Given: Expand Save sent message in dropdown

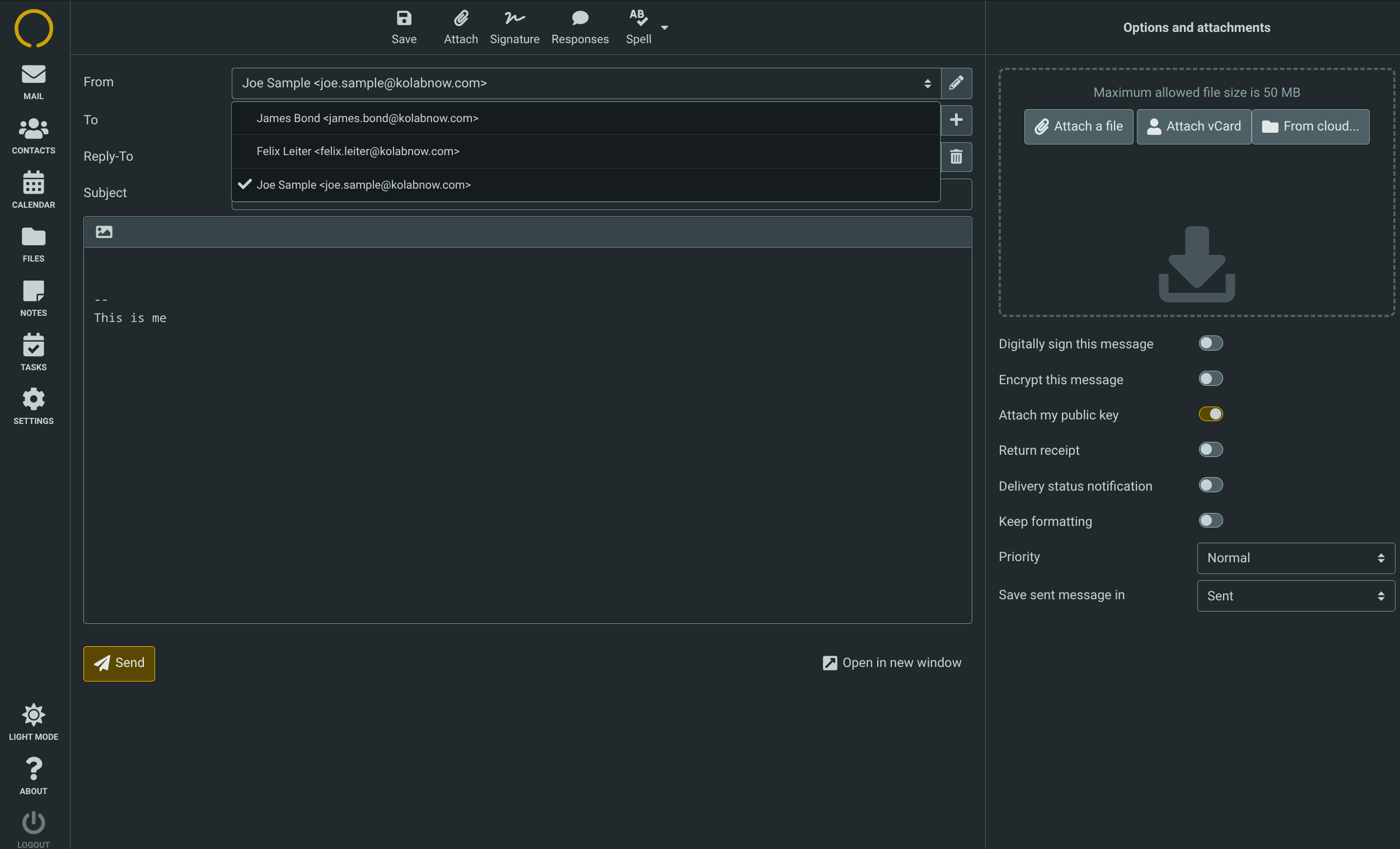Looking at the screenshot, I should [1295, 595].
